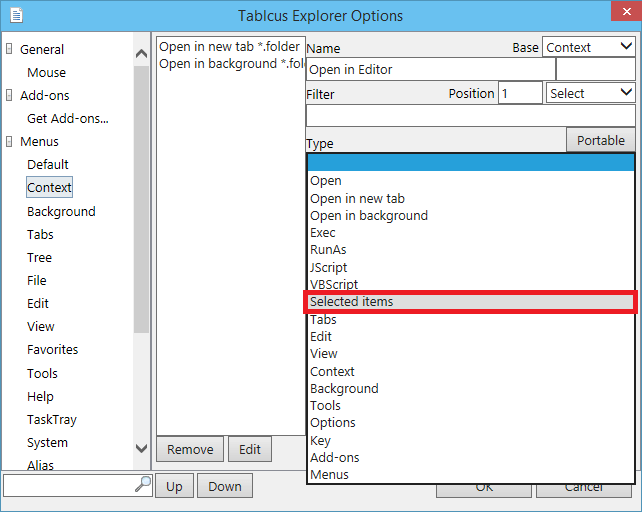Choose Open in background type

point(471,215)
